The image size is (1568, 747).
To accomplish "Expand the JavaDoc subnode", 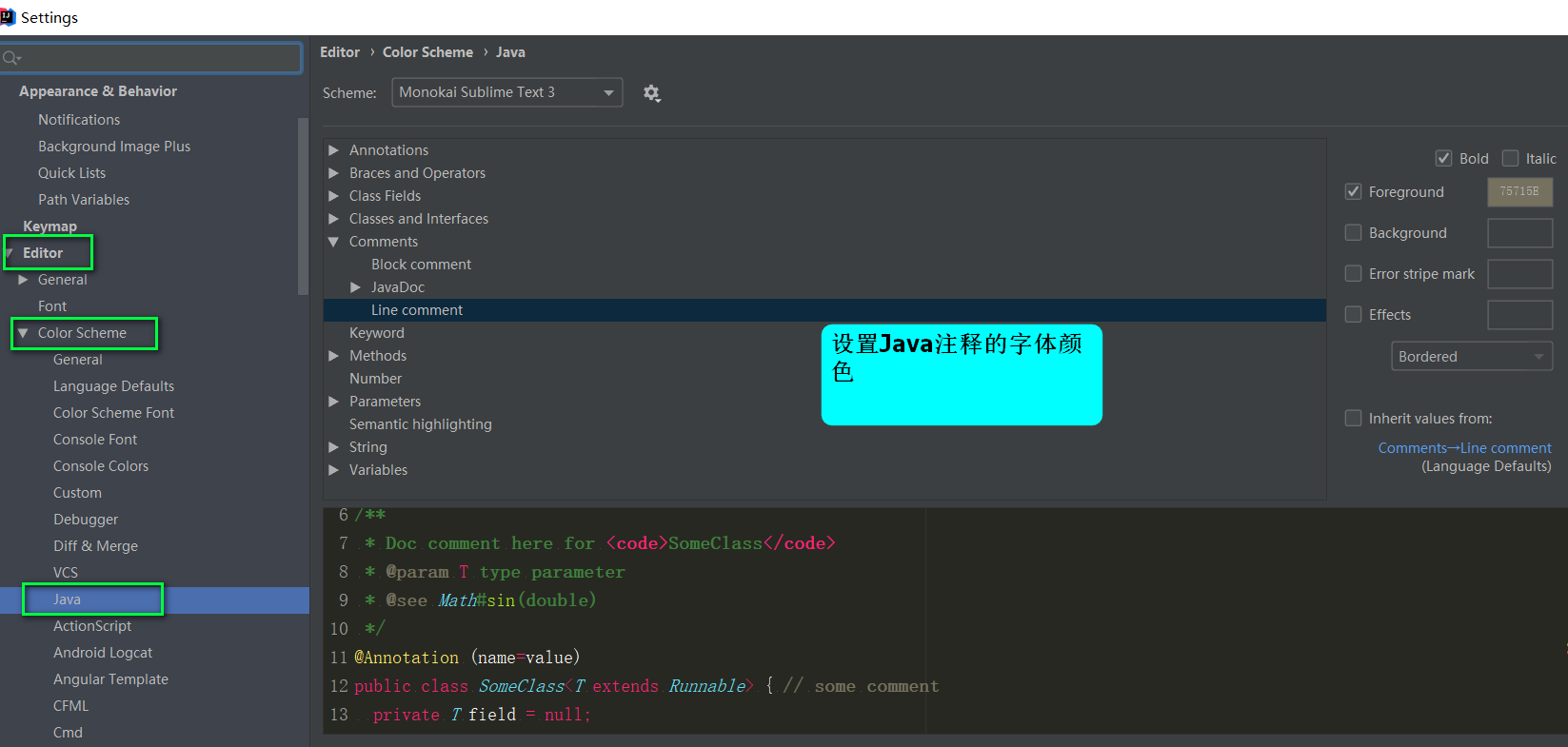I will (355, 287).
